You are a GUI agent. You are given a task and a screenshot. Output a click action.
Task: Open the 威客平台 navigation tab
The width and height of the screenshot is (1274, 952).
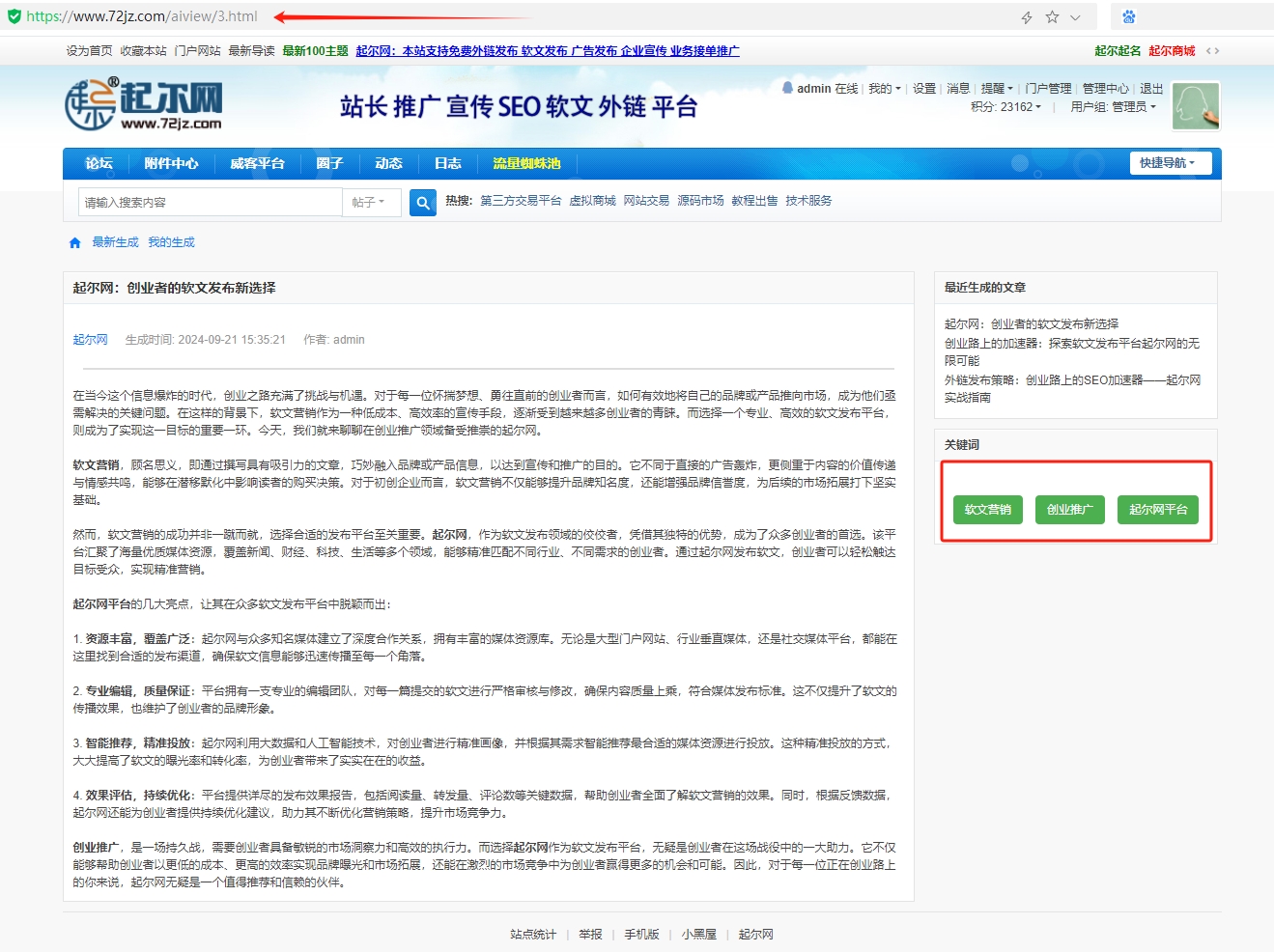pyautogui.click(x=257, y=163)
